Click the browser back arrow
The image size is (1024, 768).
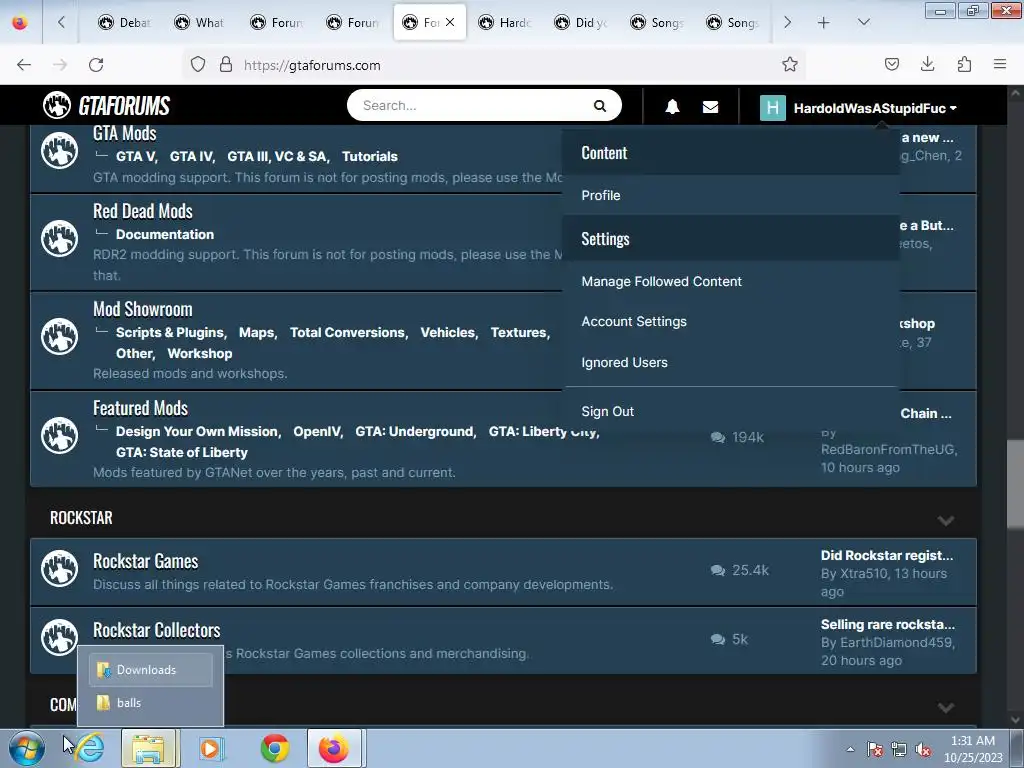coord(24,65)
